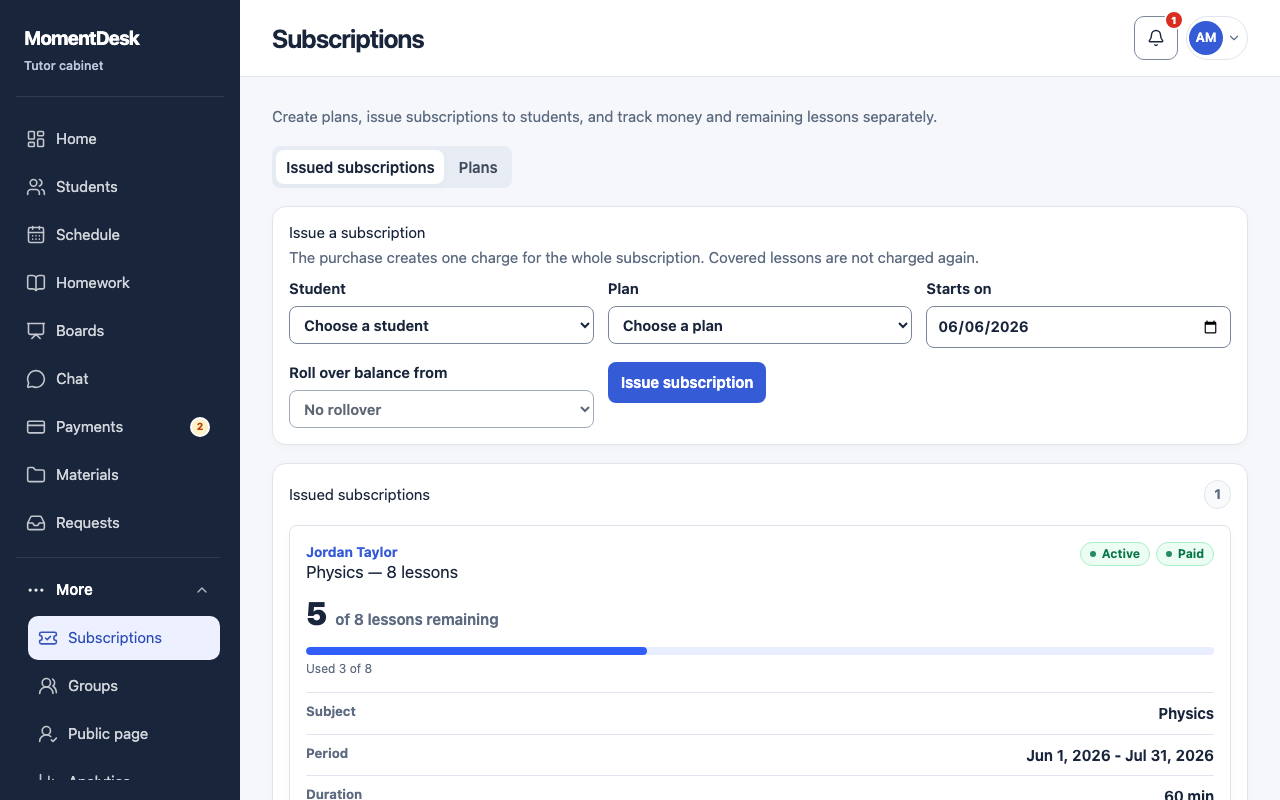1280x800 pixels.
Task: Open the No rollover dropdown
Action: coord(441,409)
